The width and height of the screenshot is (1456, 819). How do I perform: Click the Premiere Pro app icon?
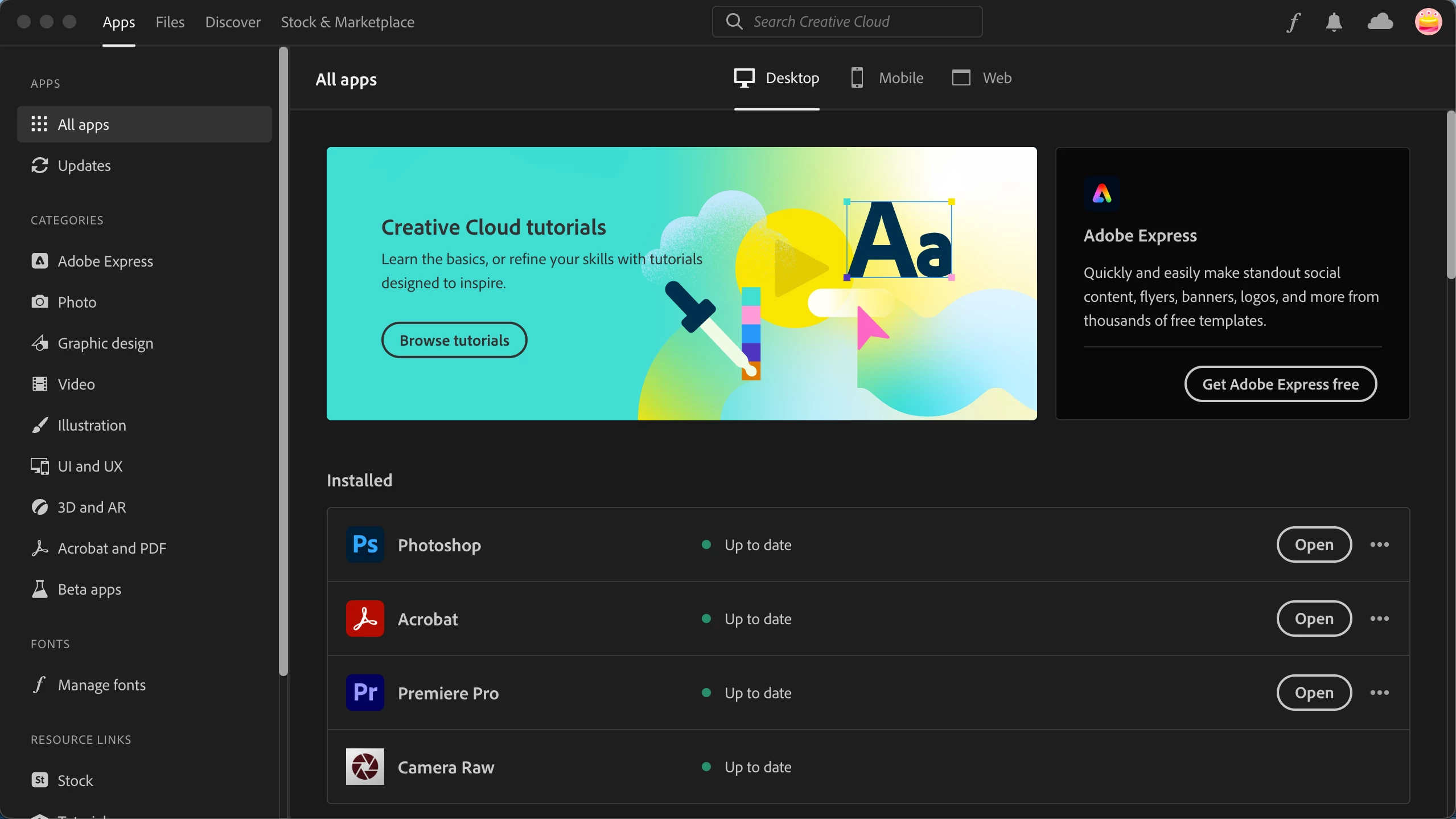[365, 693]
